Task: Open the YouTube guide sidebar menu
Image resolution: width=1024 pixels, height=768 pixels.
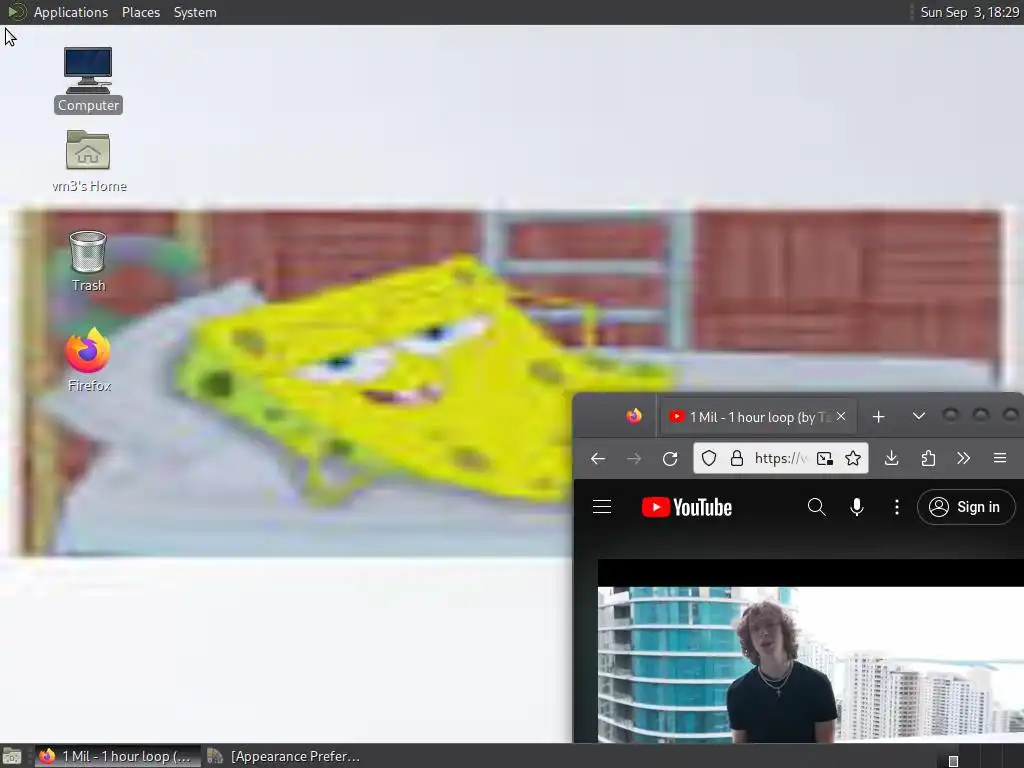Action: pyautogui.click(x=602, y=507)
